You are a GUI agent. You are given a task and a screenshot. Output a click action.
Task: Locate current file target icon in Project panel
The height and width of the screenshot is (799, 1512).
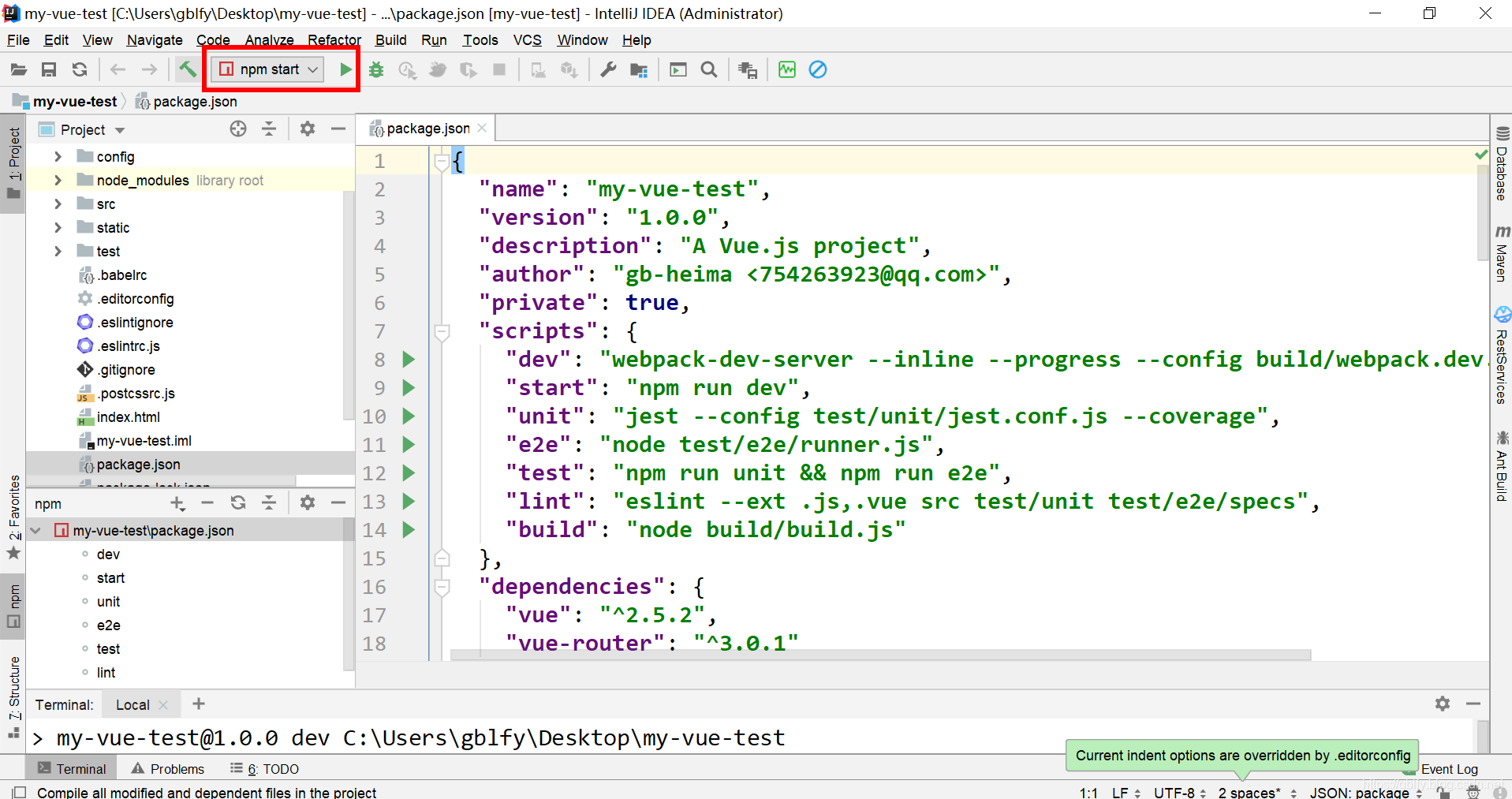tap(238, 129)
